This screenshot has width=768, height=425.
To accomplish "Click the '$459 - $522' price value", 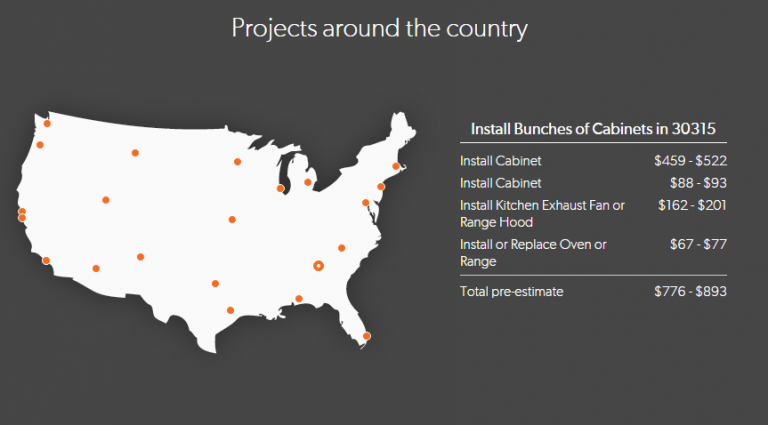I will (x=691, y=161).
